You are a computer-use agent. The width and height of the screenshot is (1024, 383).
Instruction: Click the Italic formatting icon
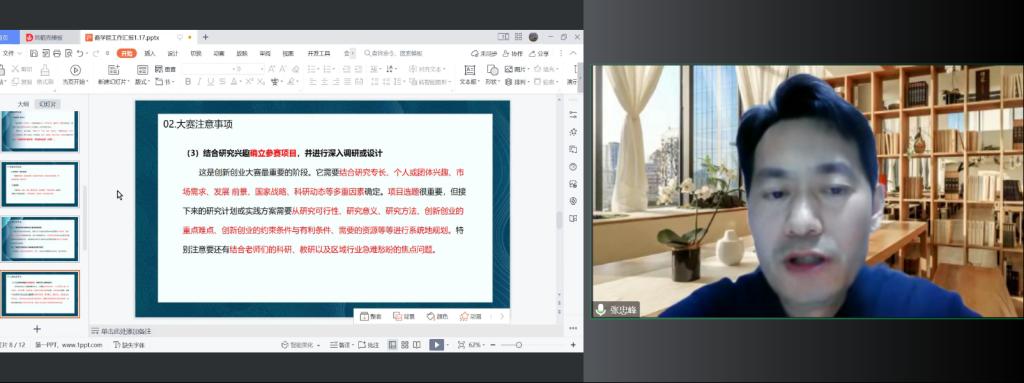[x=199, y=82]
